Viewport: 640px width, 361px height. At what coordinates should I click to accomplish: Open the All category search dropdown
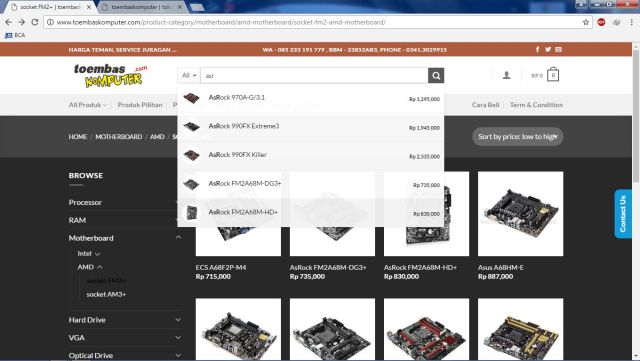click(x=189, y=76)
